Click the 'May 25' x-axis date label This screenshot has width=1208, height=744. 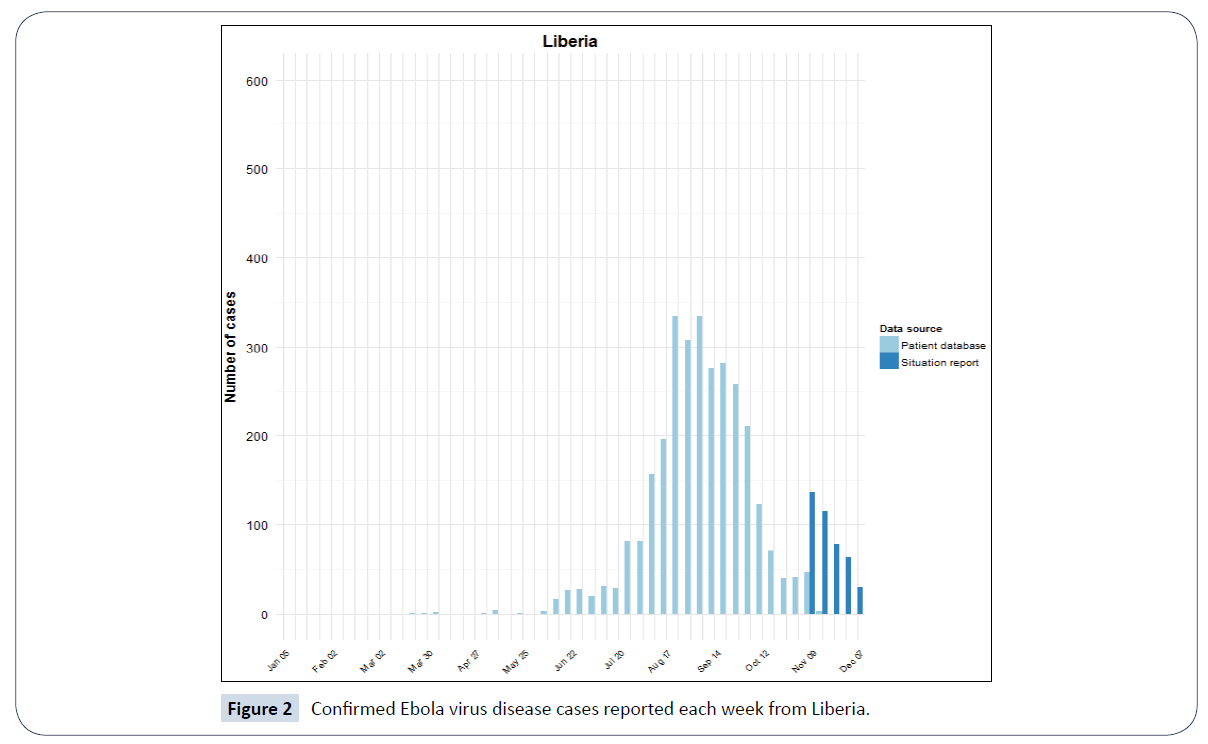coord(516,661)
